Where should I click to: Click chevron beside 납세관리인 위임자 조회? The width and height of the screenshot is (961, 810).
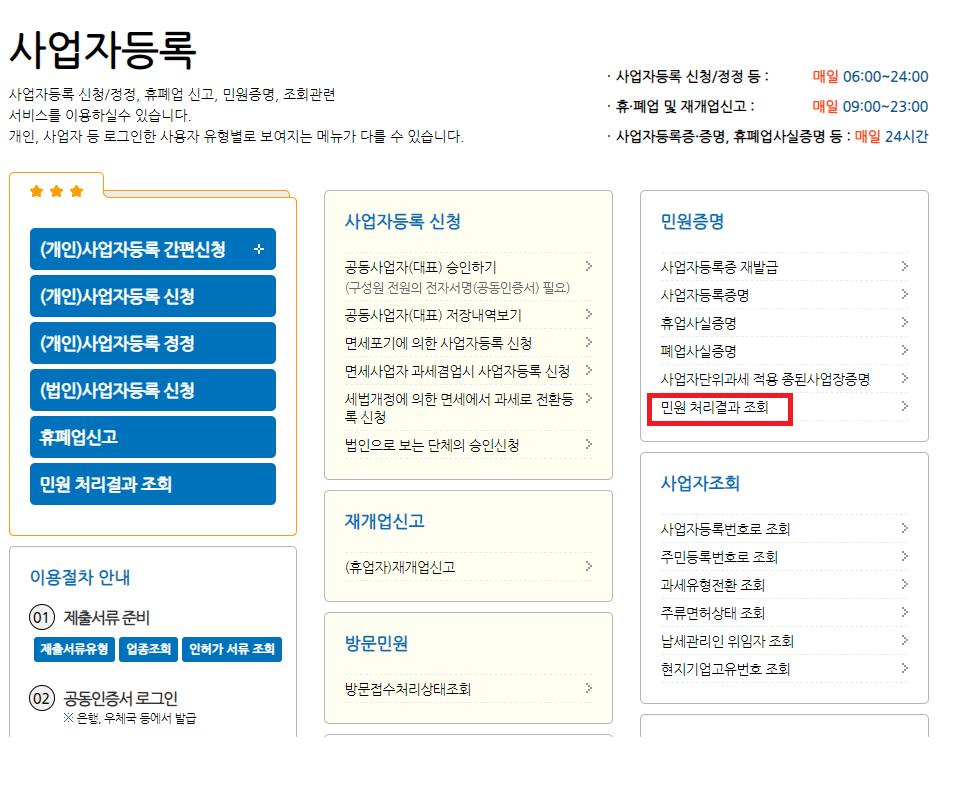[905, 640]
